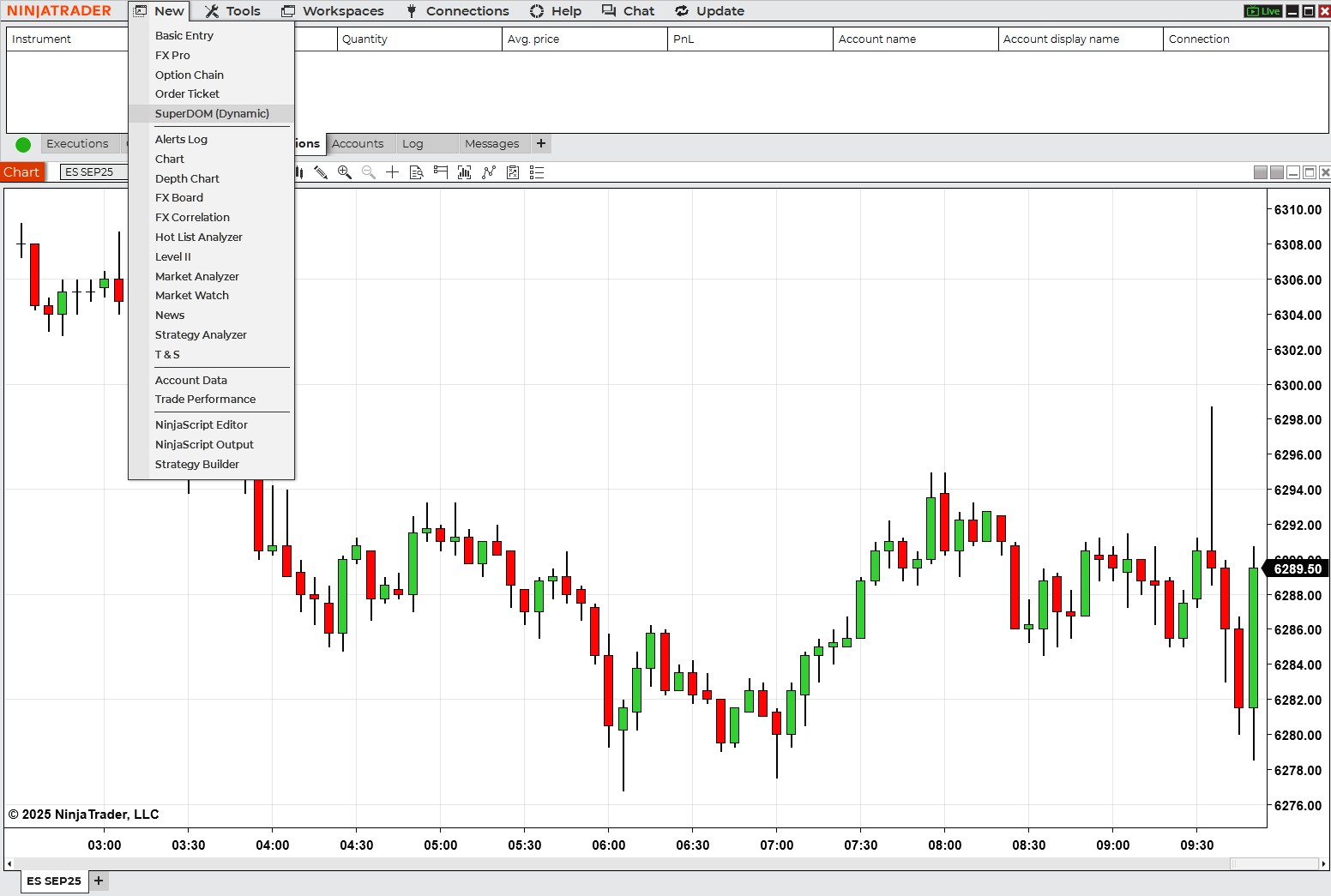Open the Connections menu

(458, 11)
